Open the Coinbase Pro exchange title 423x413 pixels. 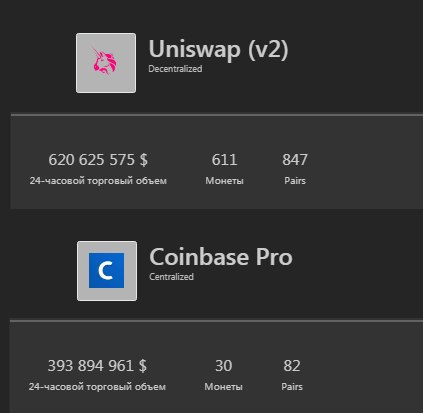pyautogui.click(x=221, y=257)
